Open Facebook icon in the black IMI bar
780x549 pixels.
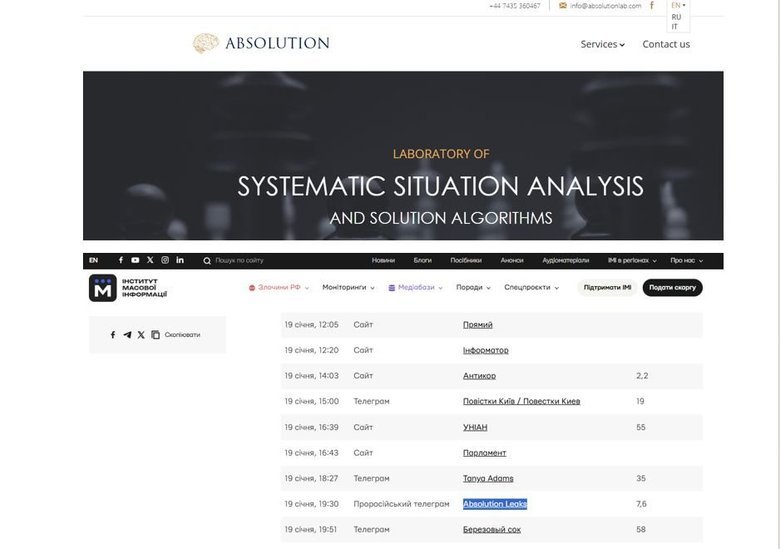tap(120, 260)
